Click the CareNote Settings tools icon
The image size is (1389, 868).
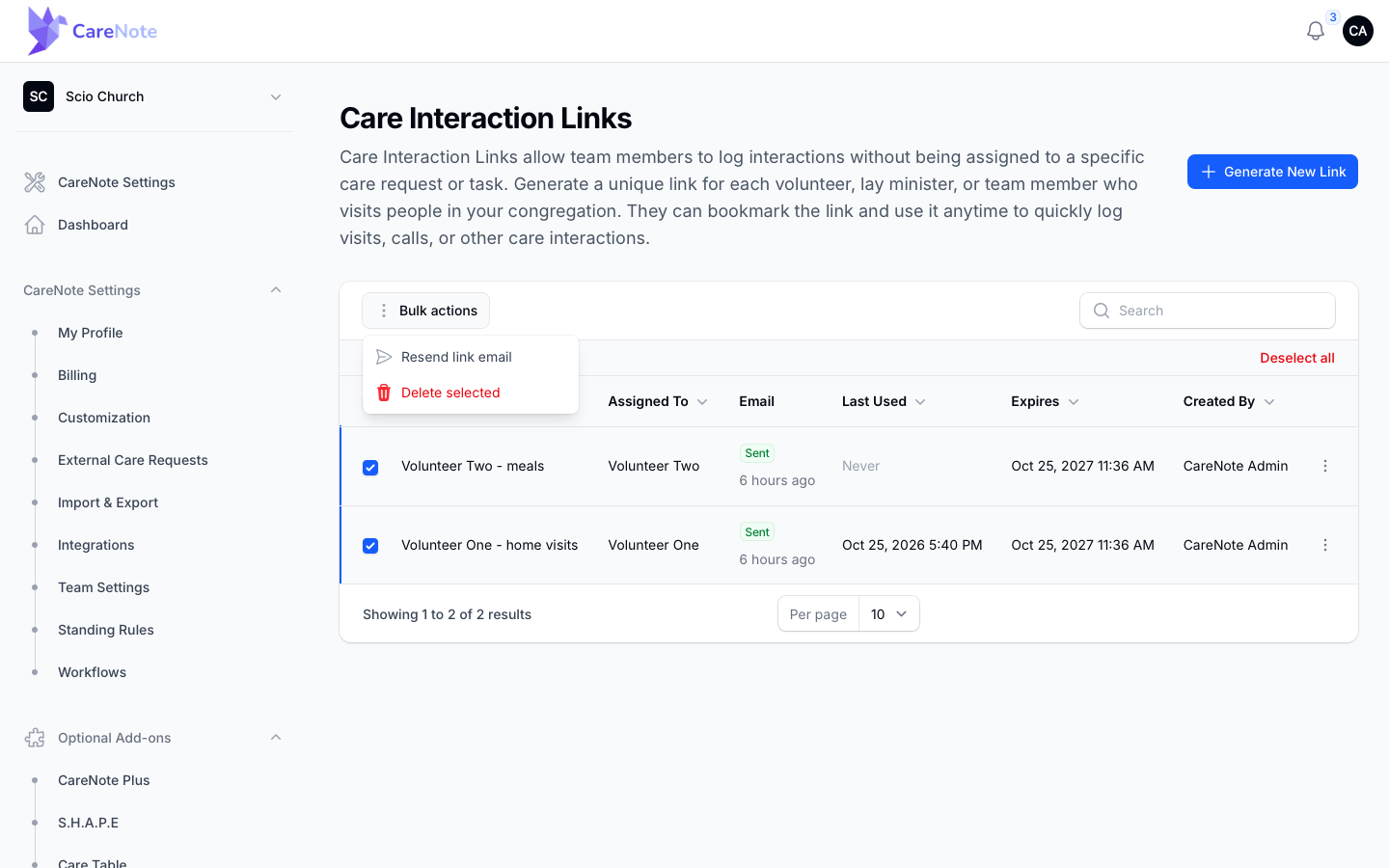pyautogui.click(x=35, y=182)
